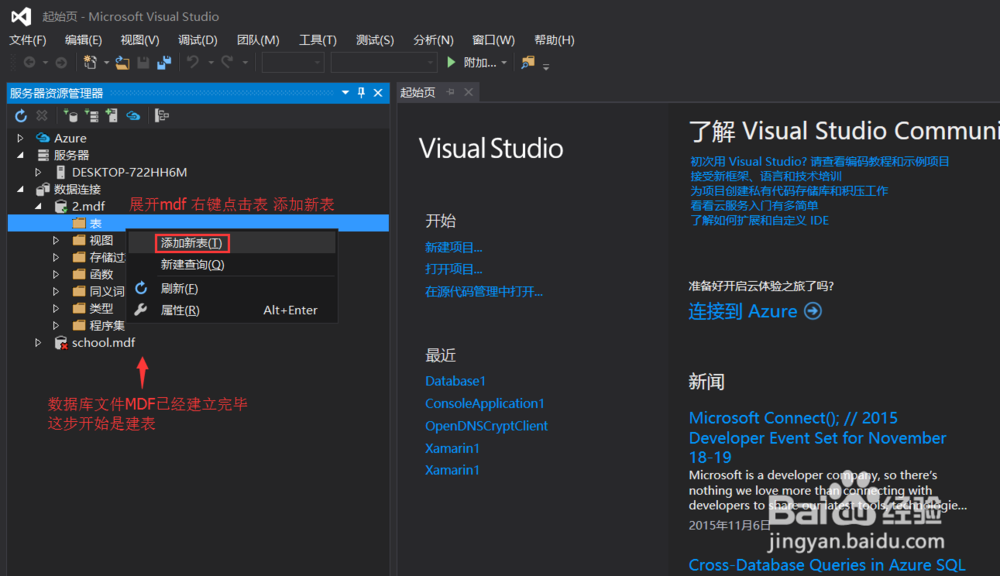Screen dimensions: 1000x576
Task: Click the pin icon on Start Page tab
Action: coord(450,92)
